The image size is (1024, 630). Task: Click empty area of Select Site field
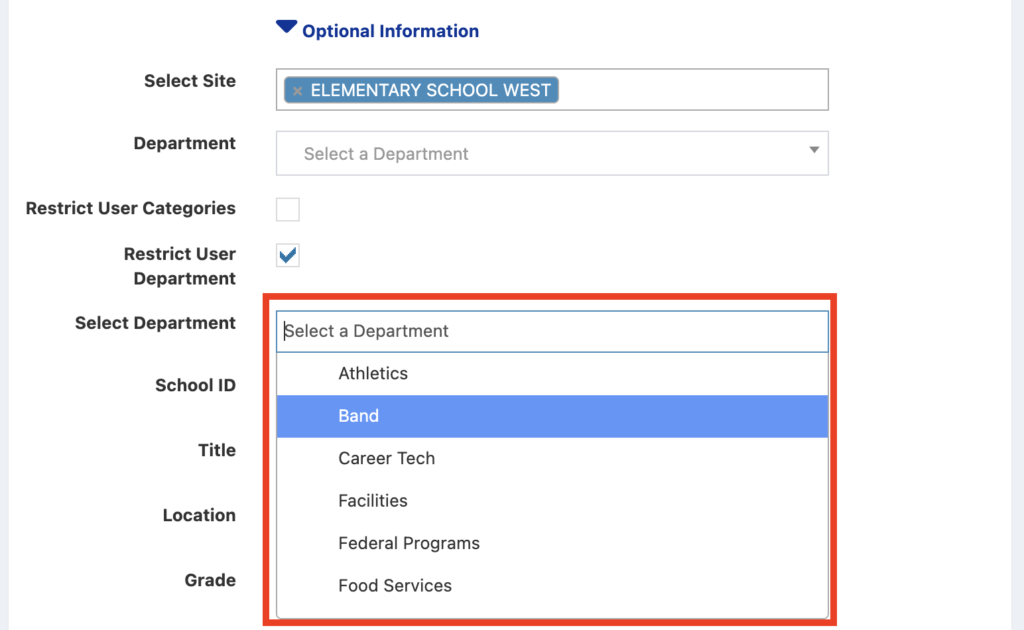tap(690, 90)
